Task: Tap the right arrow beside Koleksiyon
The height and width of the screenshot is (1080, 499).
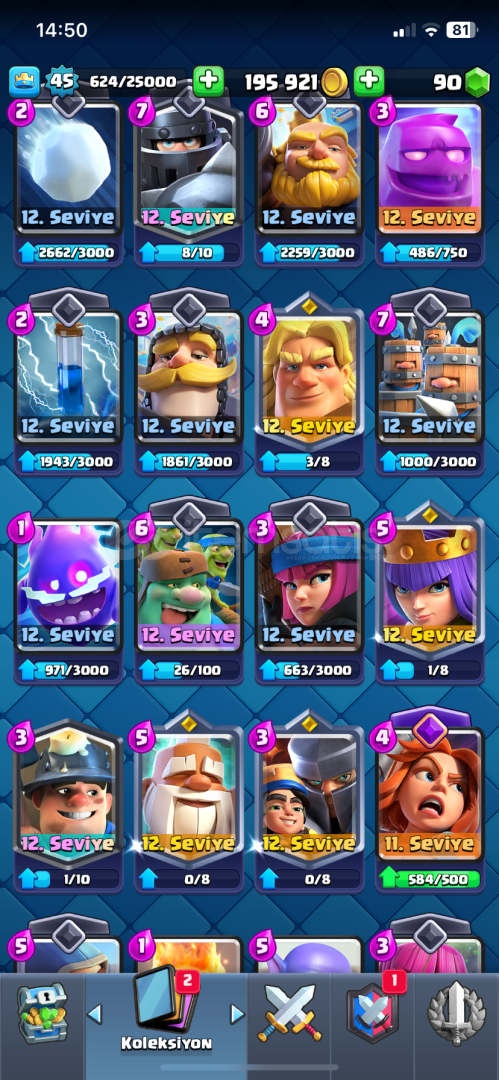Action: click(237, 1013)
